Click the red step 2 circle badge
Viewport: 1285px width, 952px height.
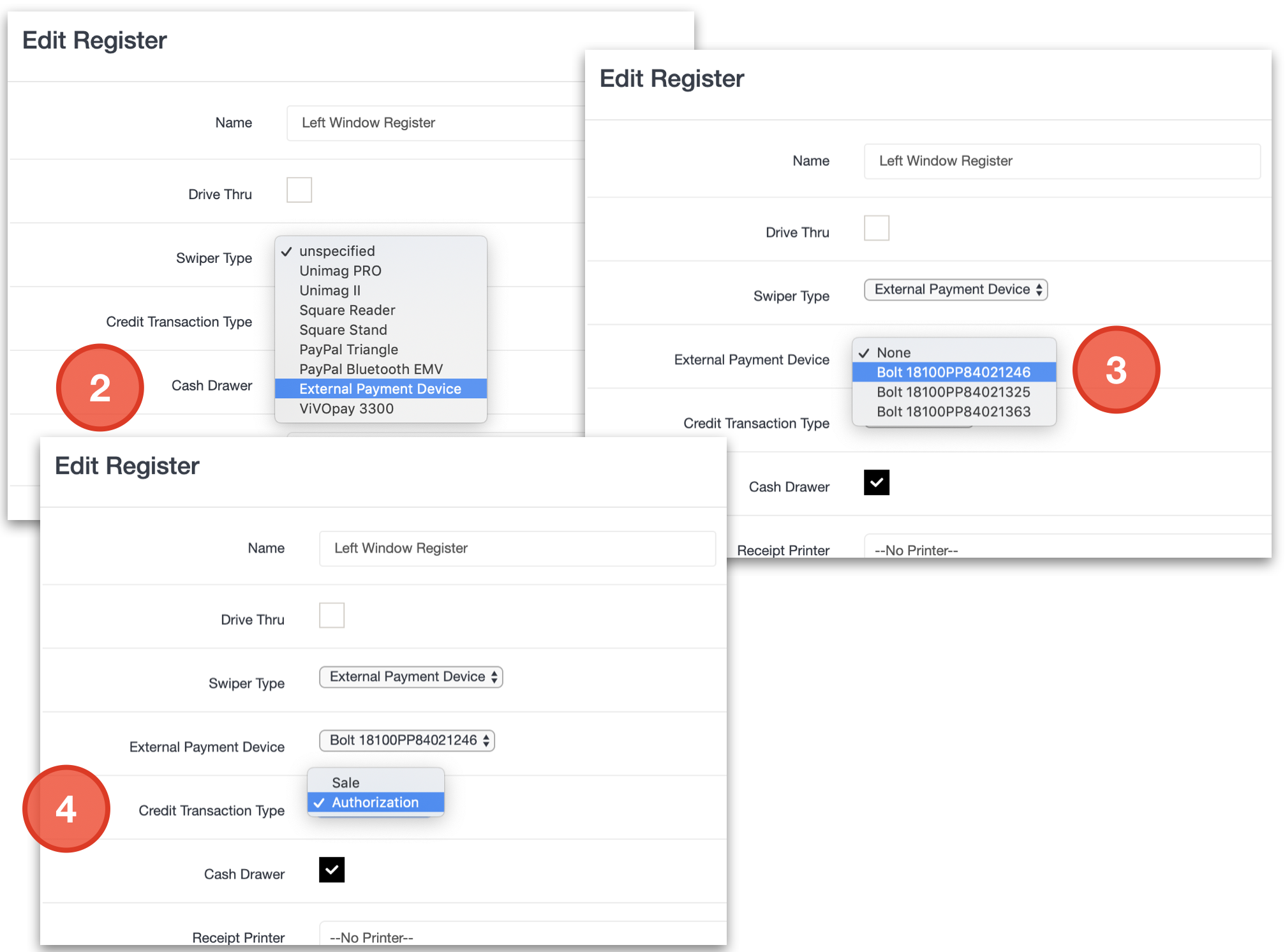[100, 388]
